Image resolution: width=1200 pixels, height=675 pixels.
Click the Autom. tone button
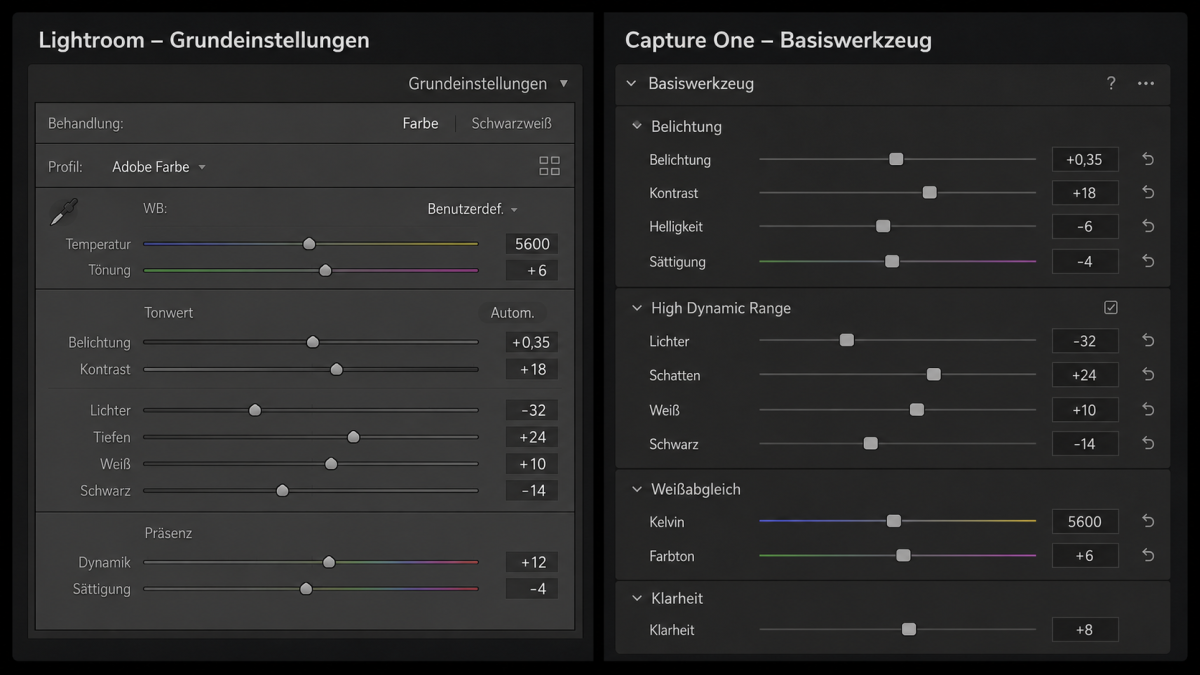coord(513,313)
